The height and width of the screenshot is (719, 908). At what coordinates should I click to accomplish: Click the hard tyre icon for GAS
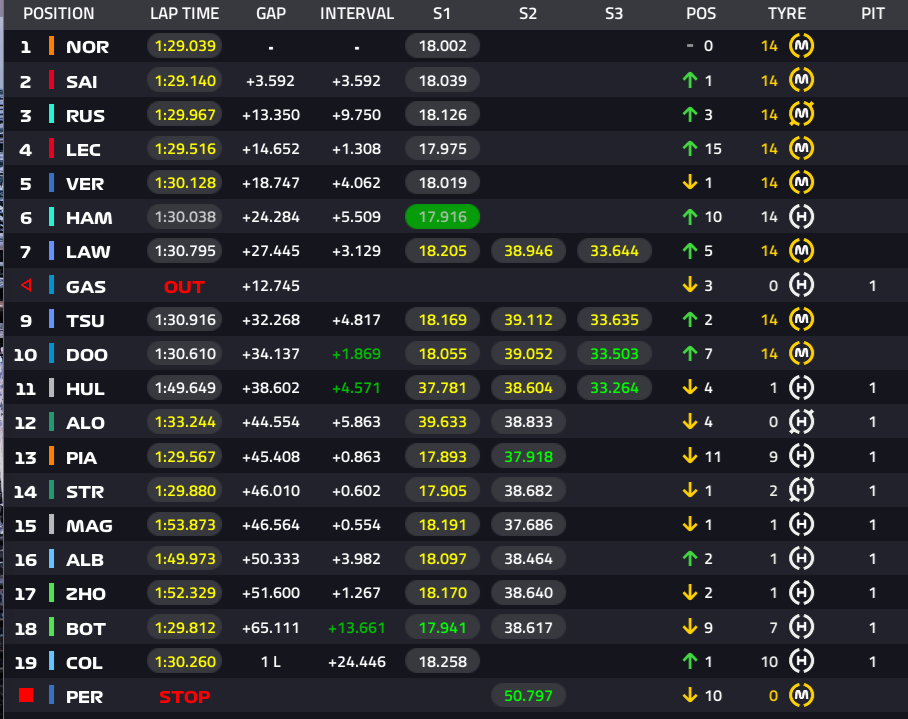click(x=801, y=285)
